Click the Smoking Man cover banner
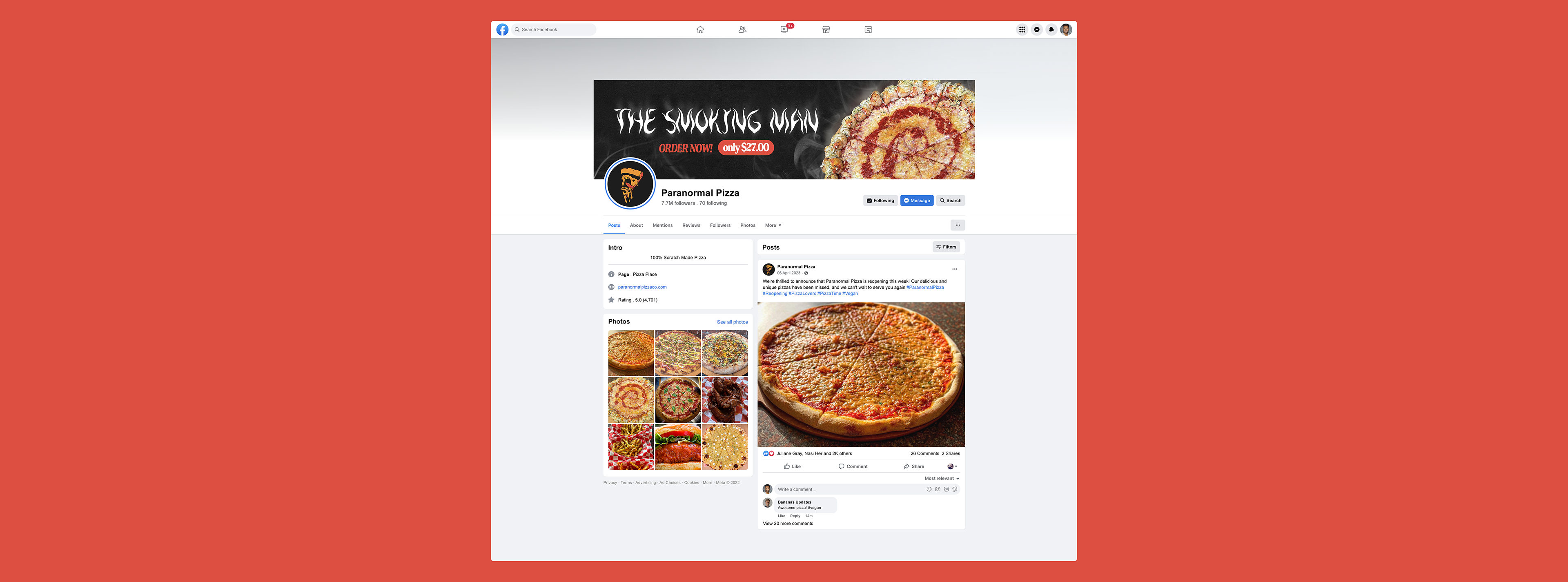Image resolution: width=1568 pixels, height=582 pixels. tap(784, 129)
